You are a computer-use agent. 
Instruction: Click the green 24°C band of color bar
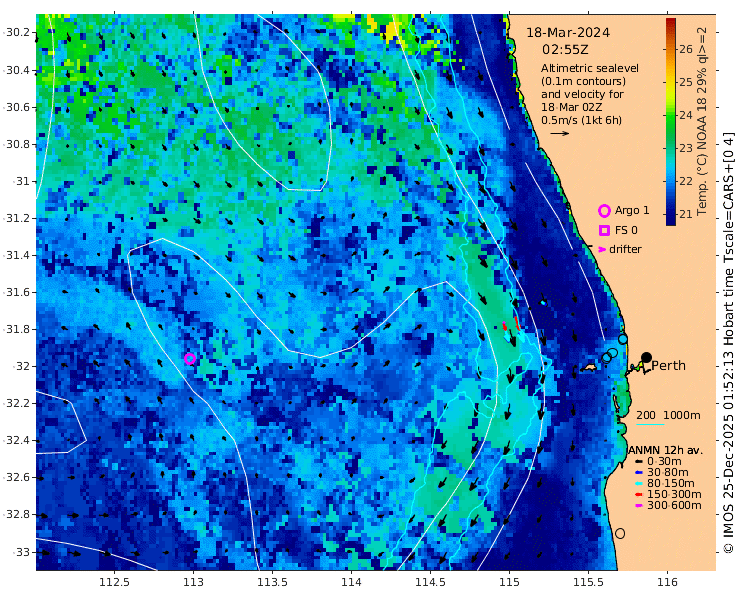pos(671,115)
